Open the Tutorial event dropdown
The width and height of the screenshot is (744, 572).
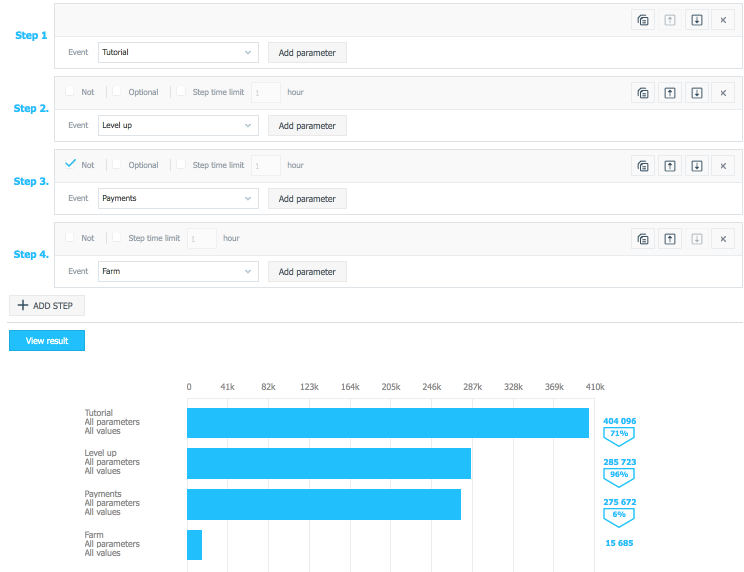click(178, 52)
